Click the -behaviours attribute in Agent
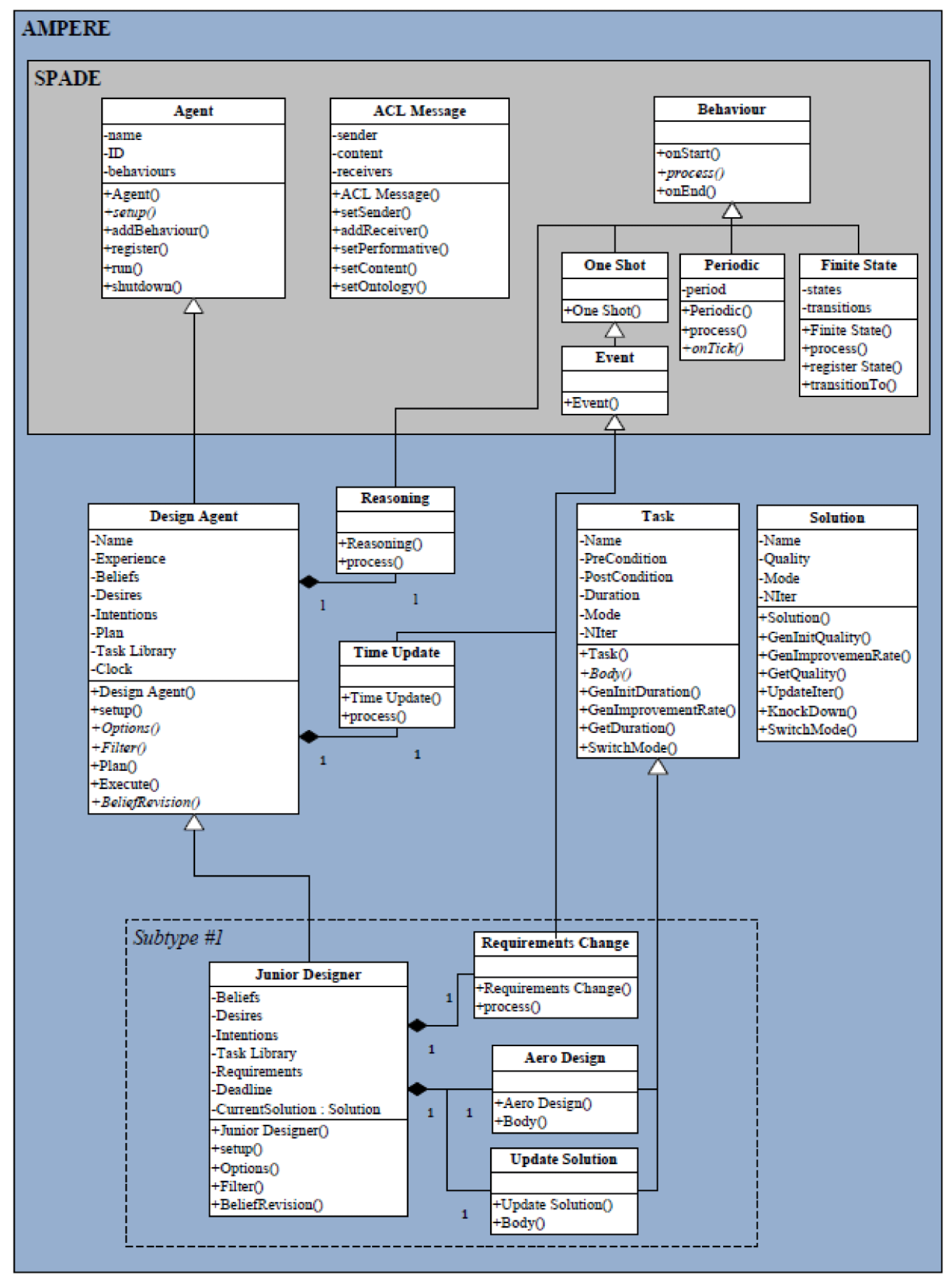952x1285 pixels. [x=140, y=171]
